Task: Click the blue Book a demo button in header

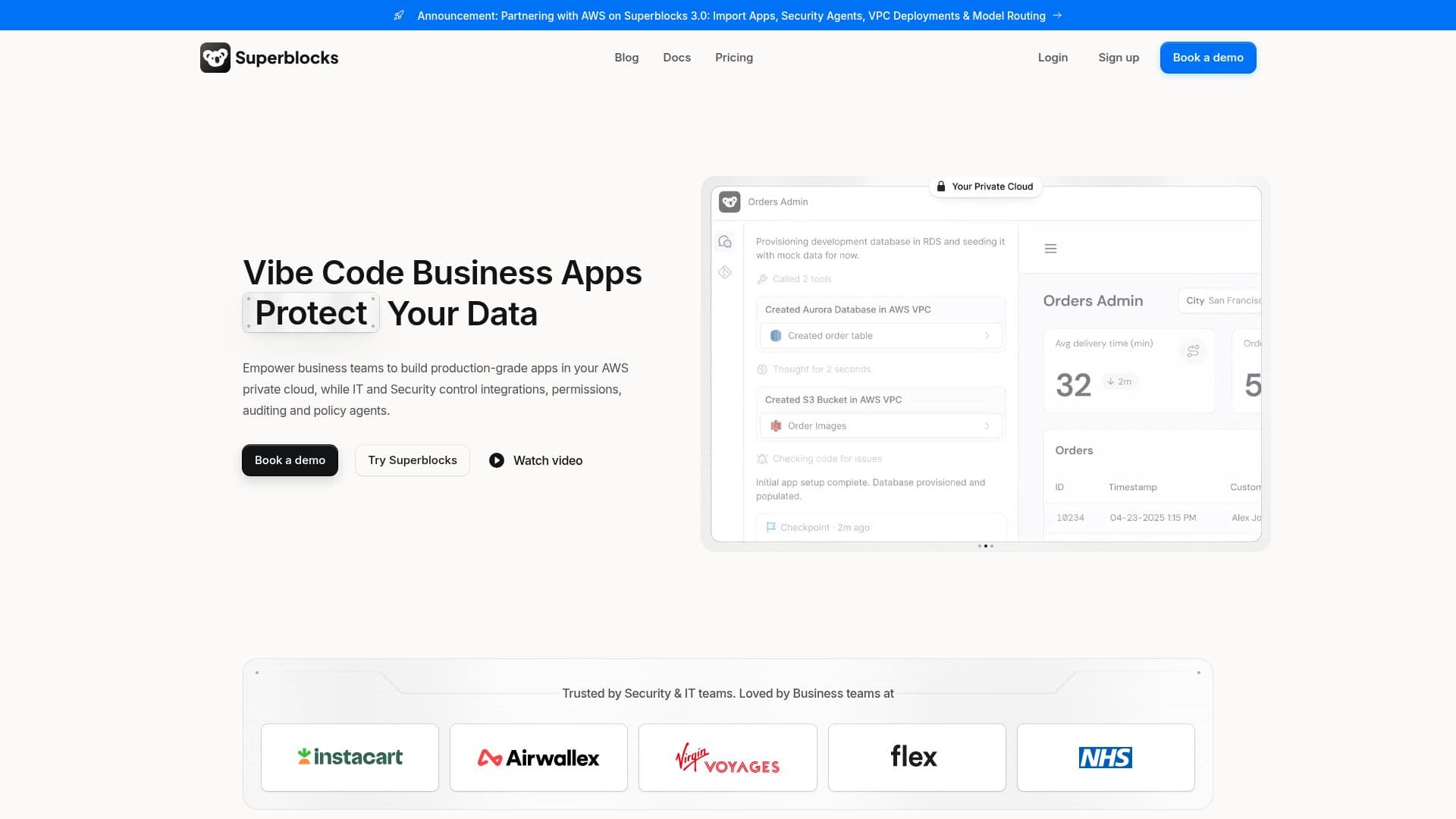Action: [1208, 58]
